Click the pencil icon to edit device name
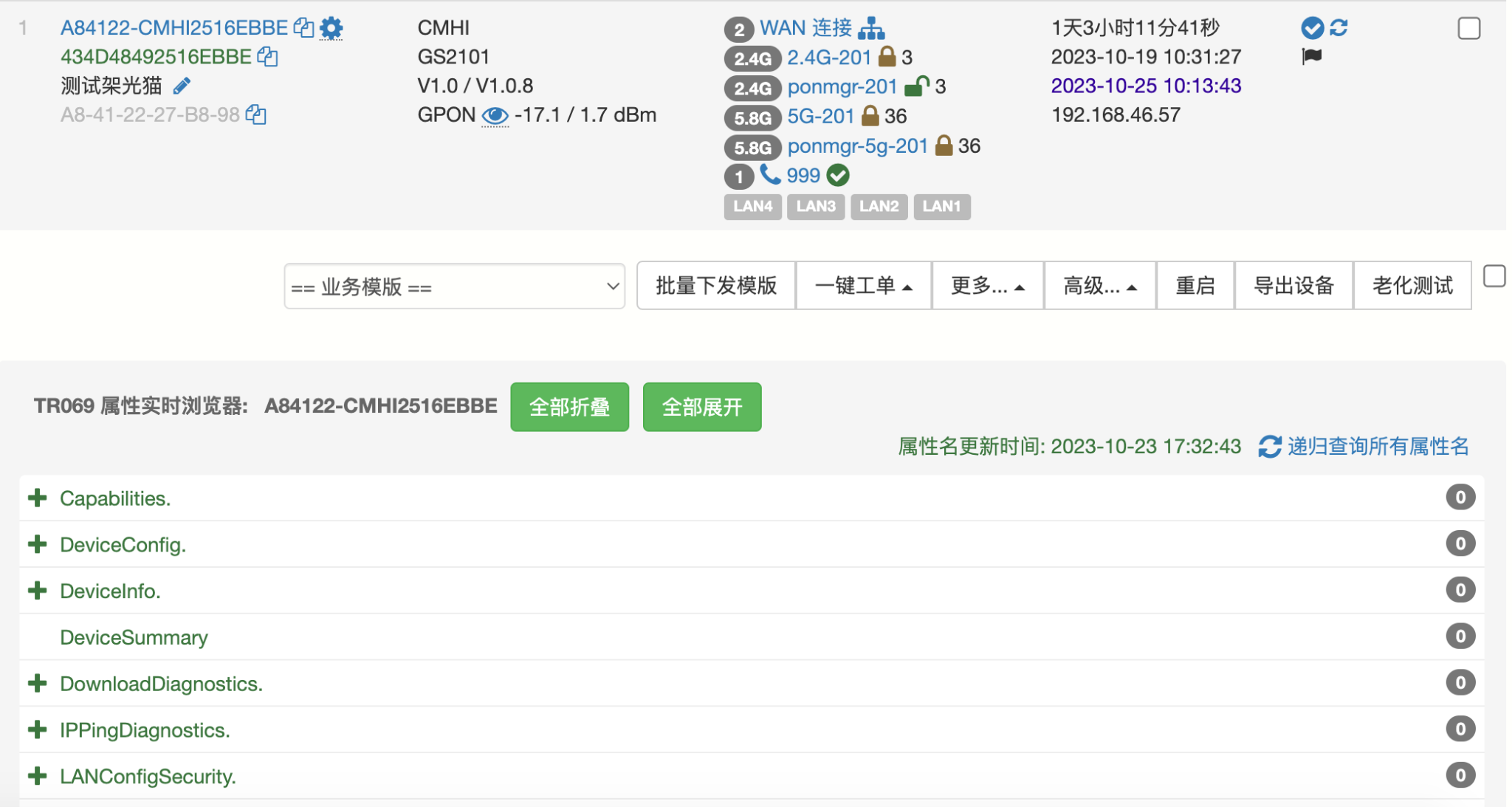Screen dimensions: 1512x807 (x=182, y=86)
